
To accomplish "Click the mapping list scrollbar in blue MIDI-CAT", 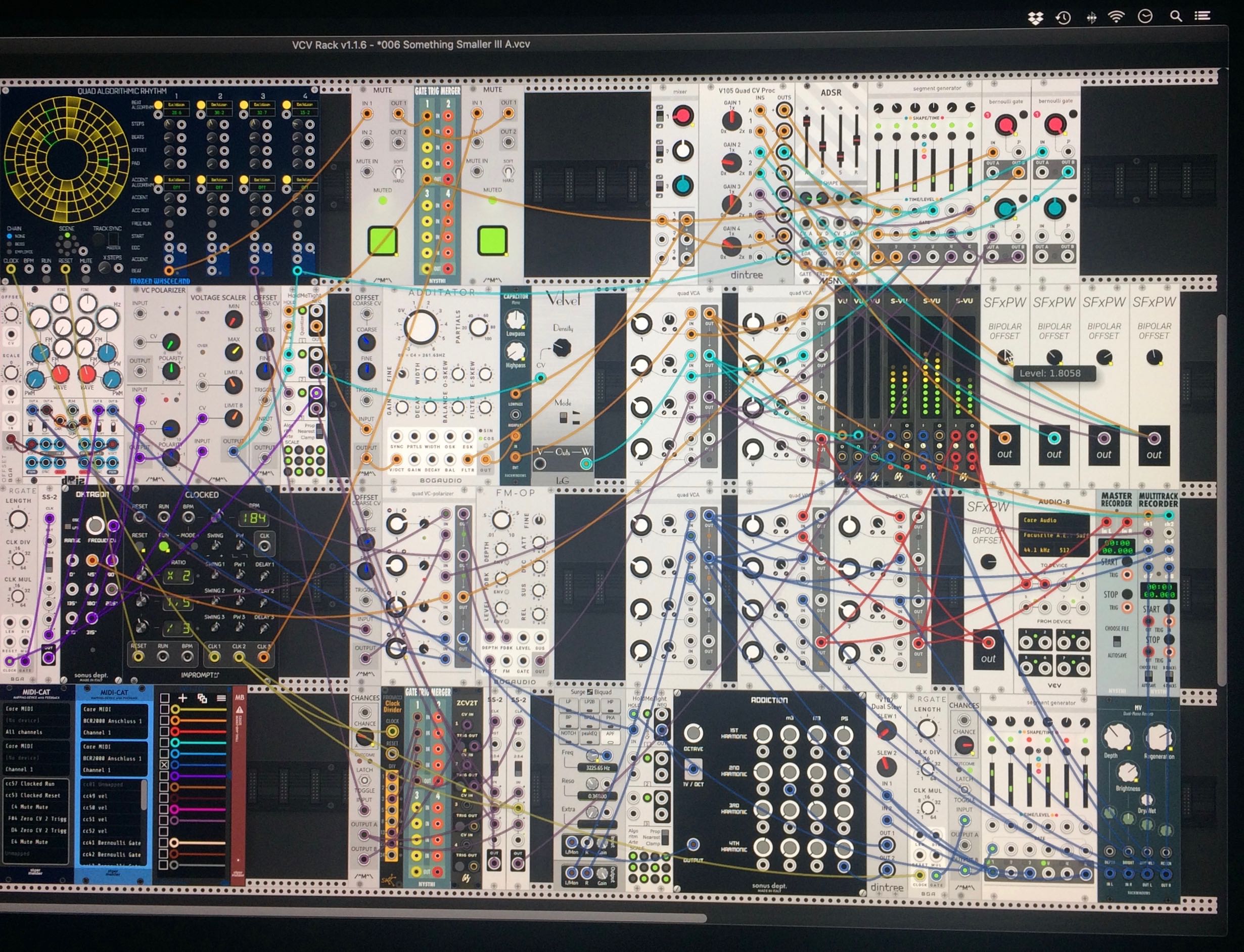I will coord(145,794).
